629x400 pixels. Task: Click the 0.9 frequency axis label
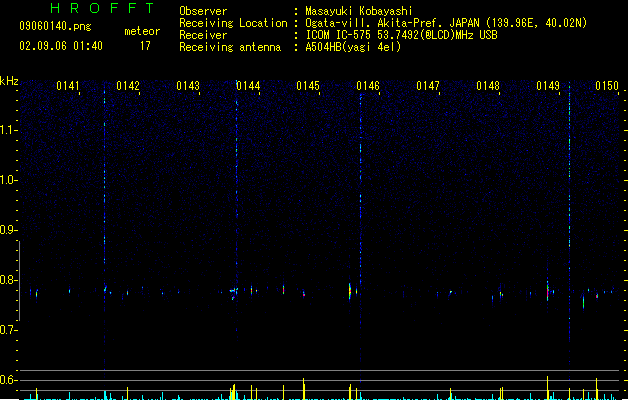pyautogui.click(x=9, y=230)
